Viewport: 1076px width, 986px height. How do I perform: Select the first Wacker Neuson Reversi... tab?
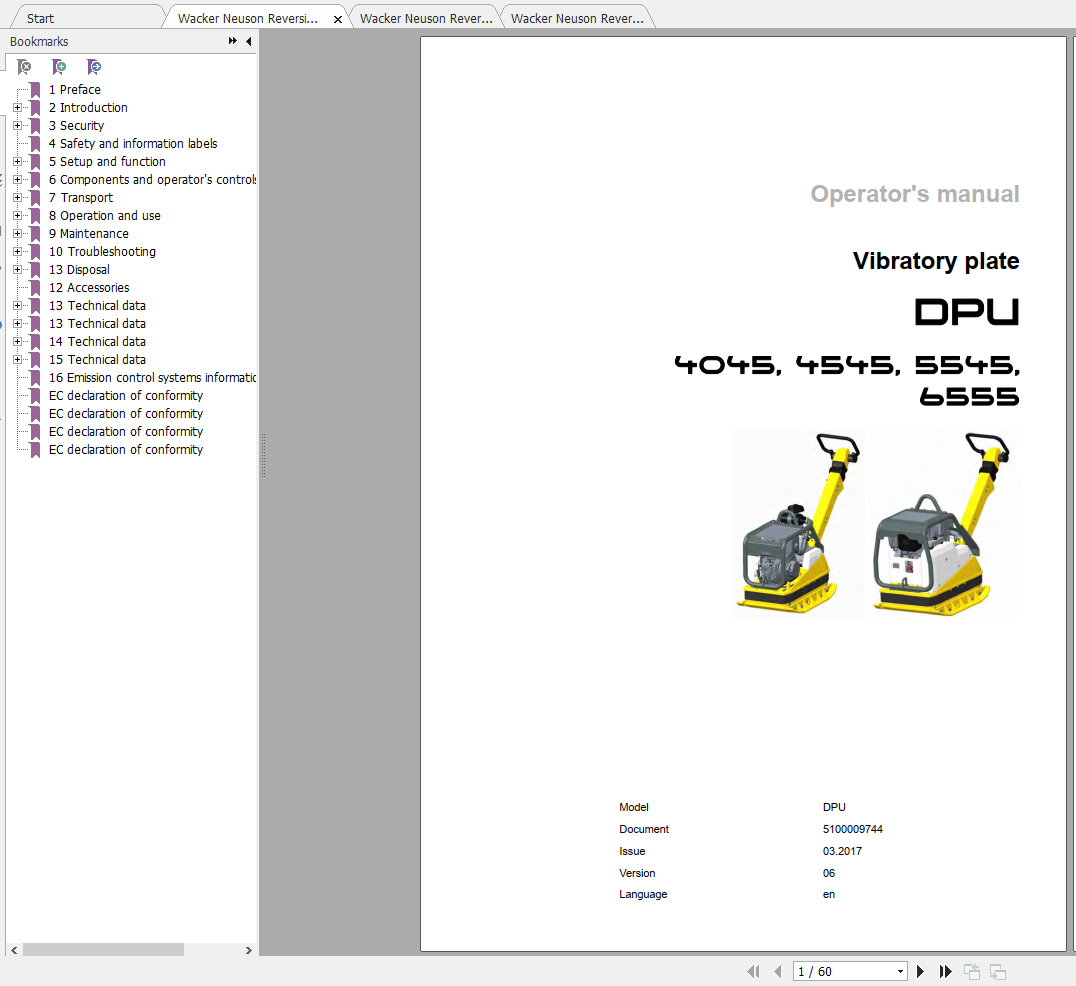pos(248,19)
